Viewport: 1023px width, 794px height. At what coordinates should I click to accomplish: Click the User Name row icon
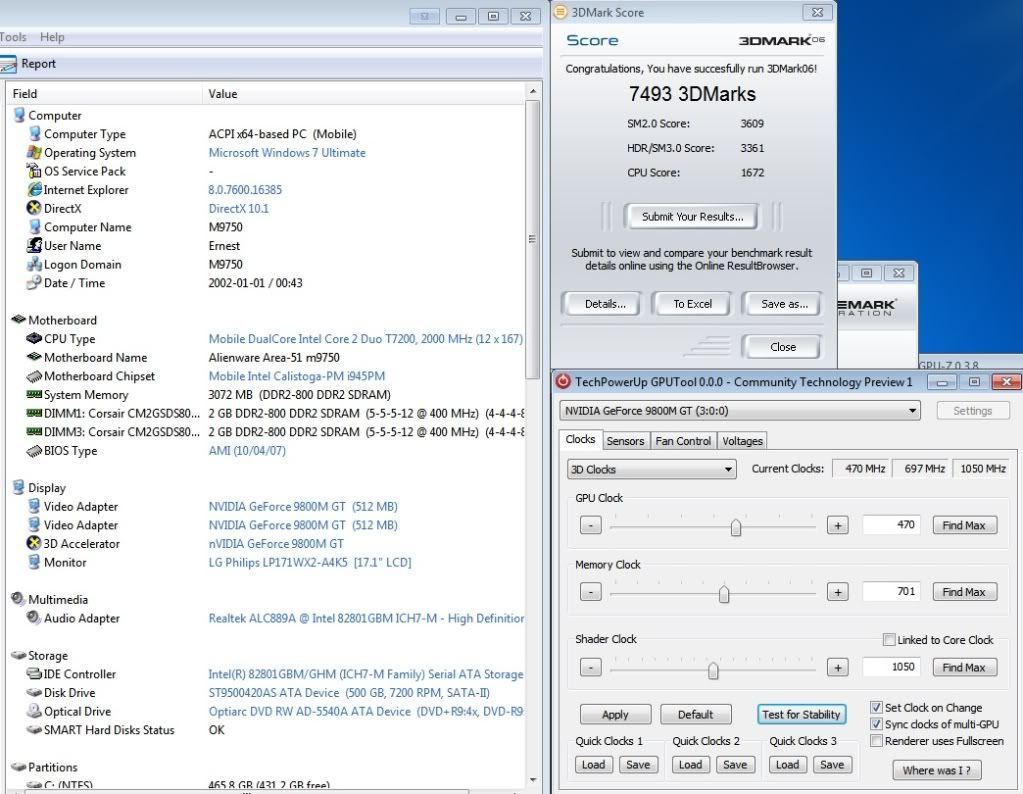(34, 245)
